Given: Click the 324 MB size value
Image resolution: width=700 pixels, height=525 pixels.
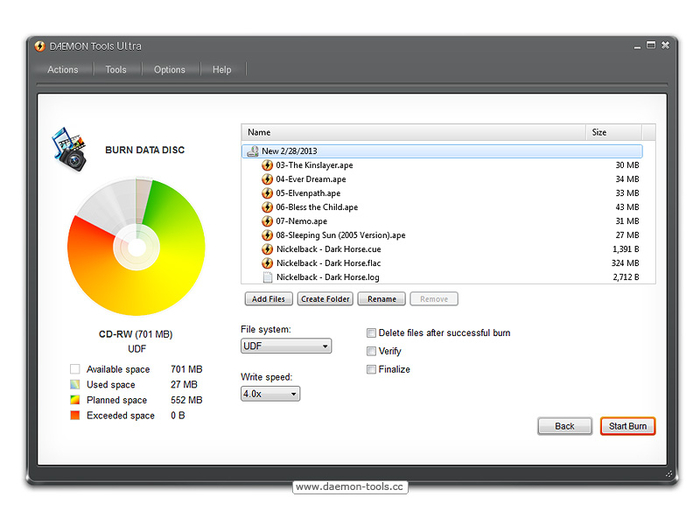Looking at the screenshot, I should click(x=625, y=263).
